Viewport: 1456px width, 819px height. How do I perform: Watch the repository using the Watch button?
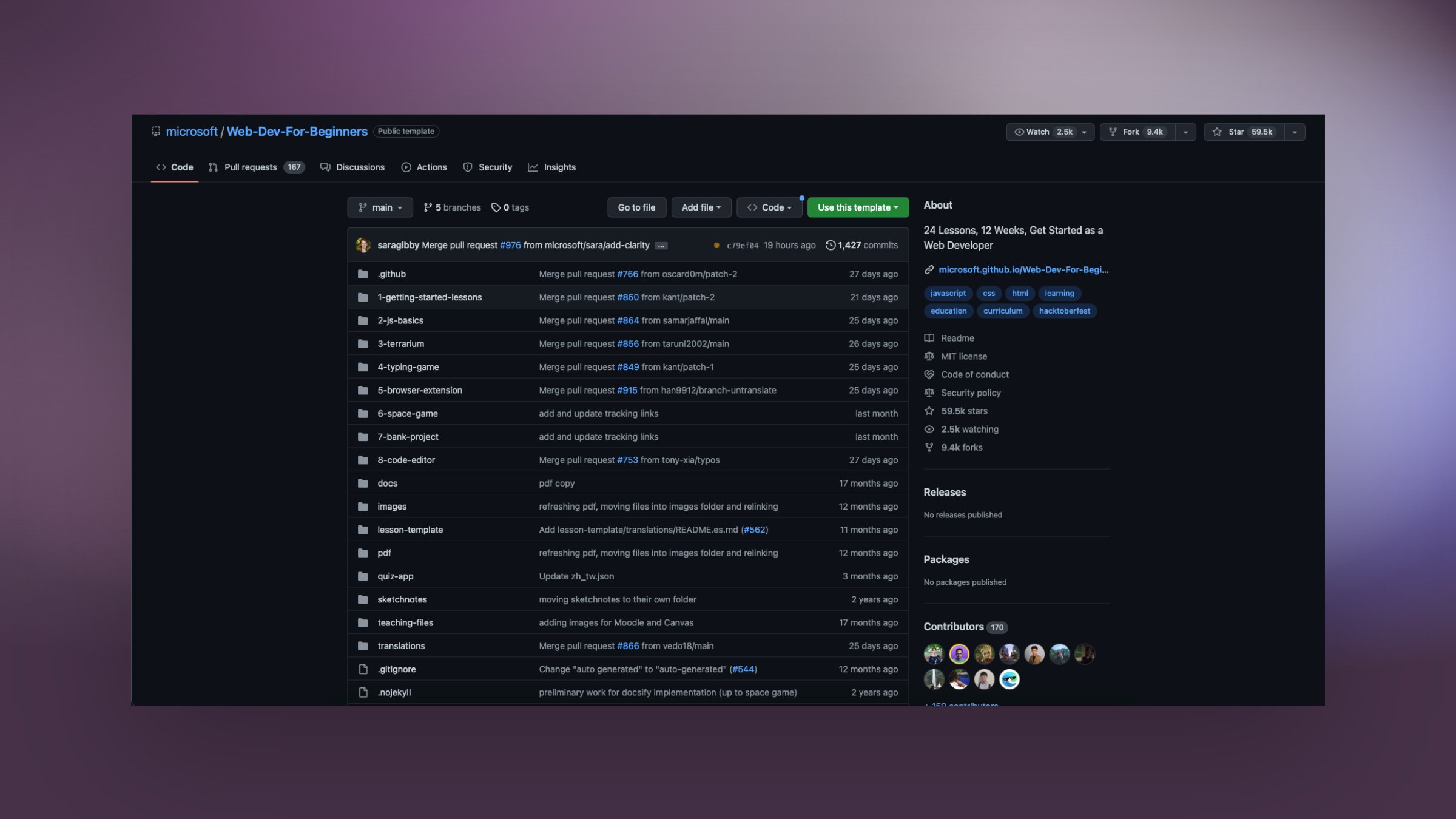[1037, 132]
